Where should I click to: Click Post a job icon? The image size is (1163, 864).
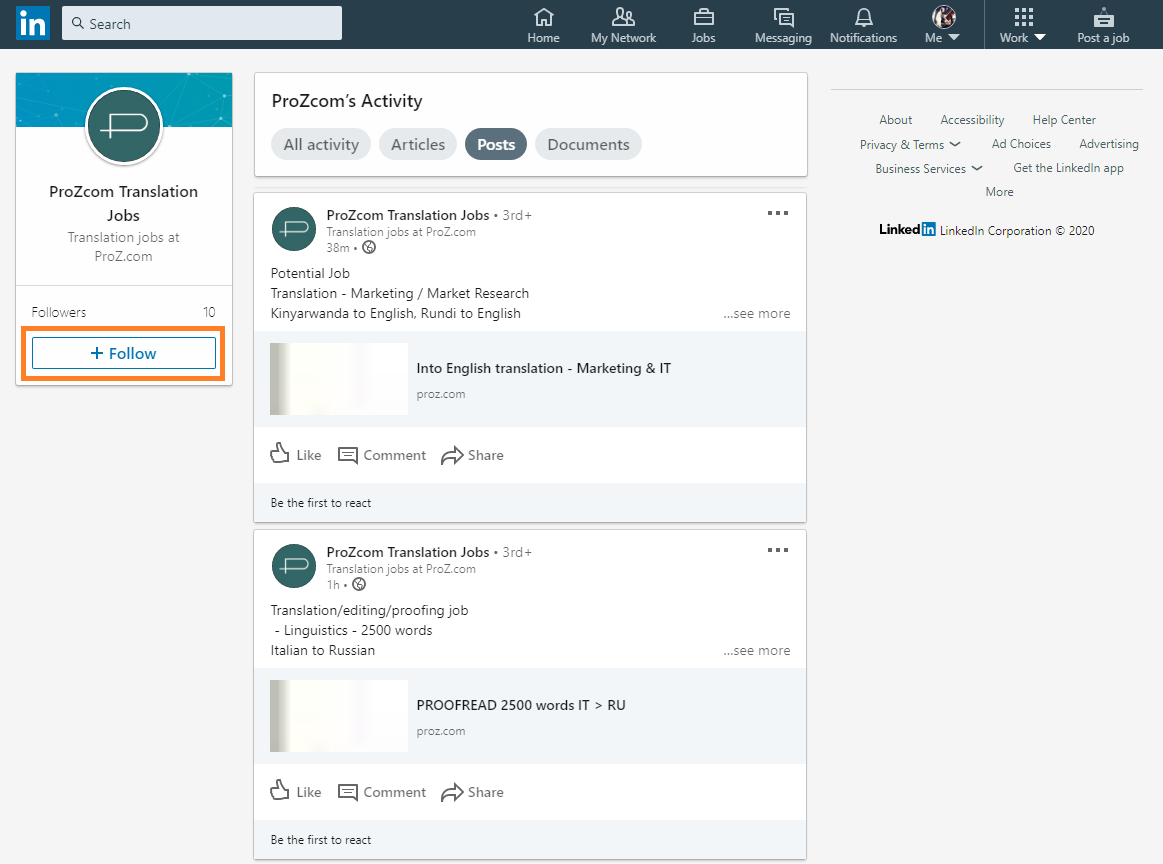pos(1103,17)
